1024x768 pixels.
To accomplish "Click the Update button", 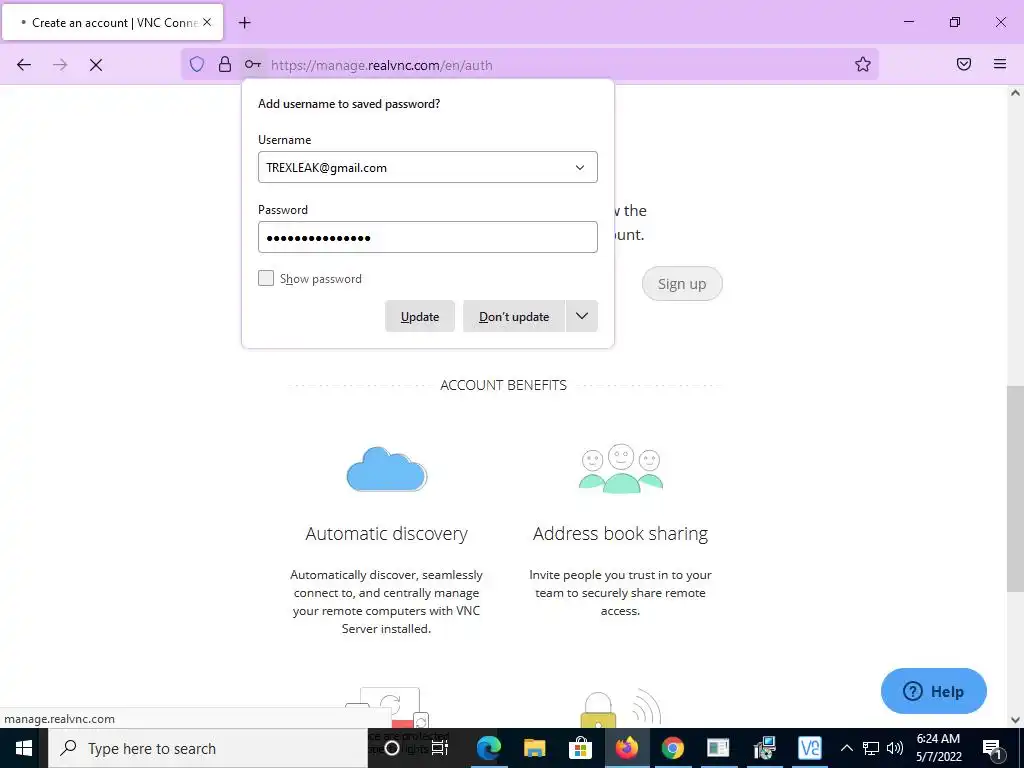I will point(419,317).
